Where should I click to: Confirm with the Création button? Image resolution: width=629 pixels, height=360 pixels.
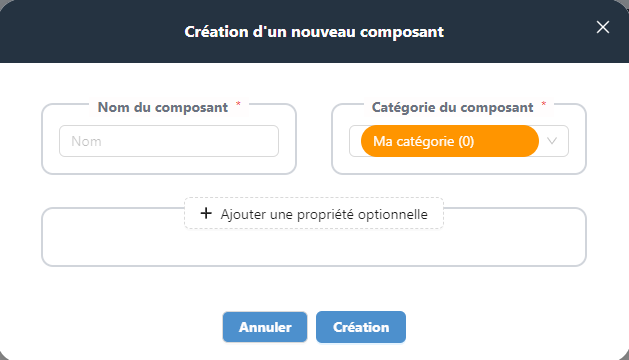361,327
